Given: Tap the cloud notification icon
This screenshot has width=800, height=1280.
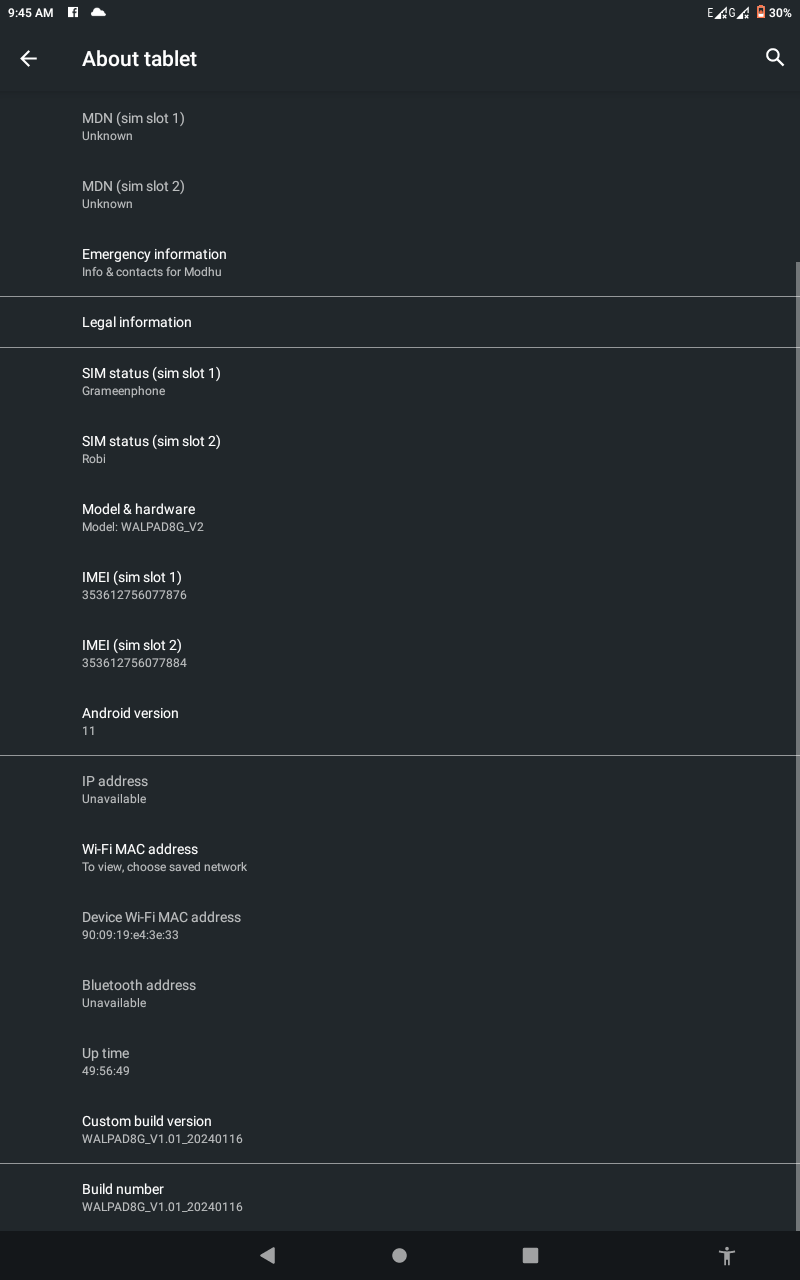Looking at the screenshot, I should point(98,13).
